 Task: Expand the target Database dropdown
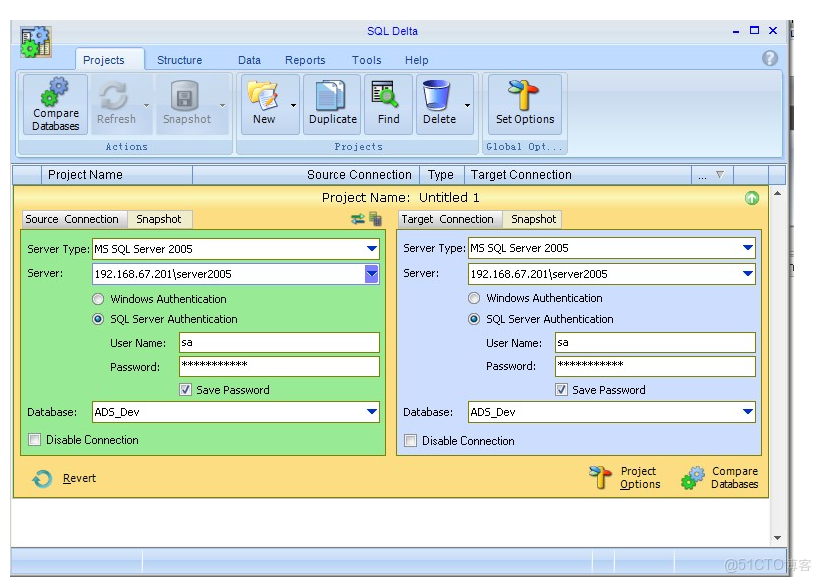(748, 411)
